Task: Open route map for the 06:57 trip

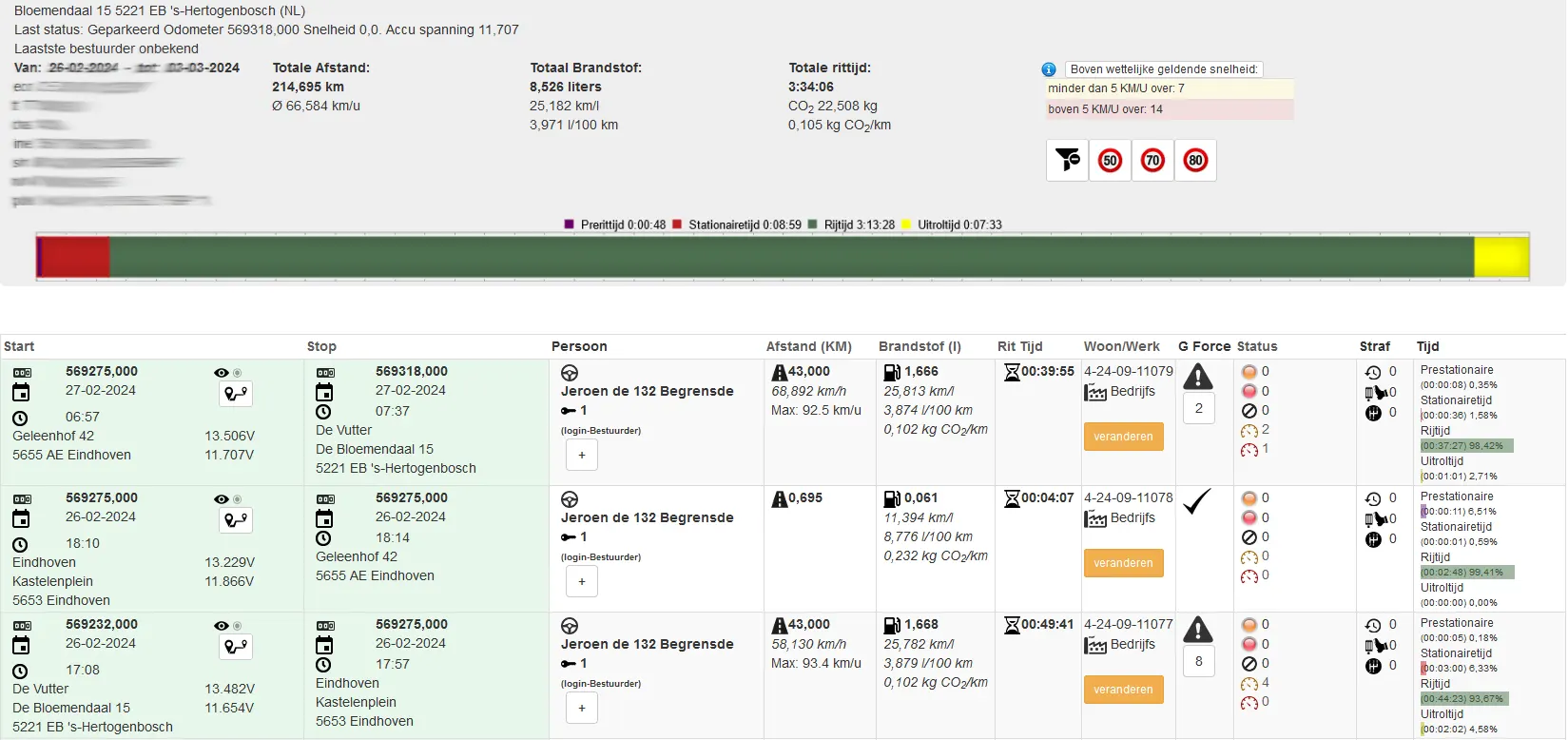Action: (x=236, y=394)
